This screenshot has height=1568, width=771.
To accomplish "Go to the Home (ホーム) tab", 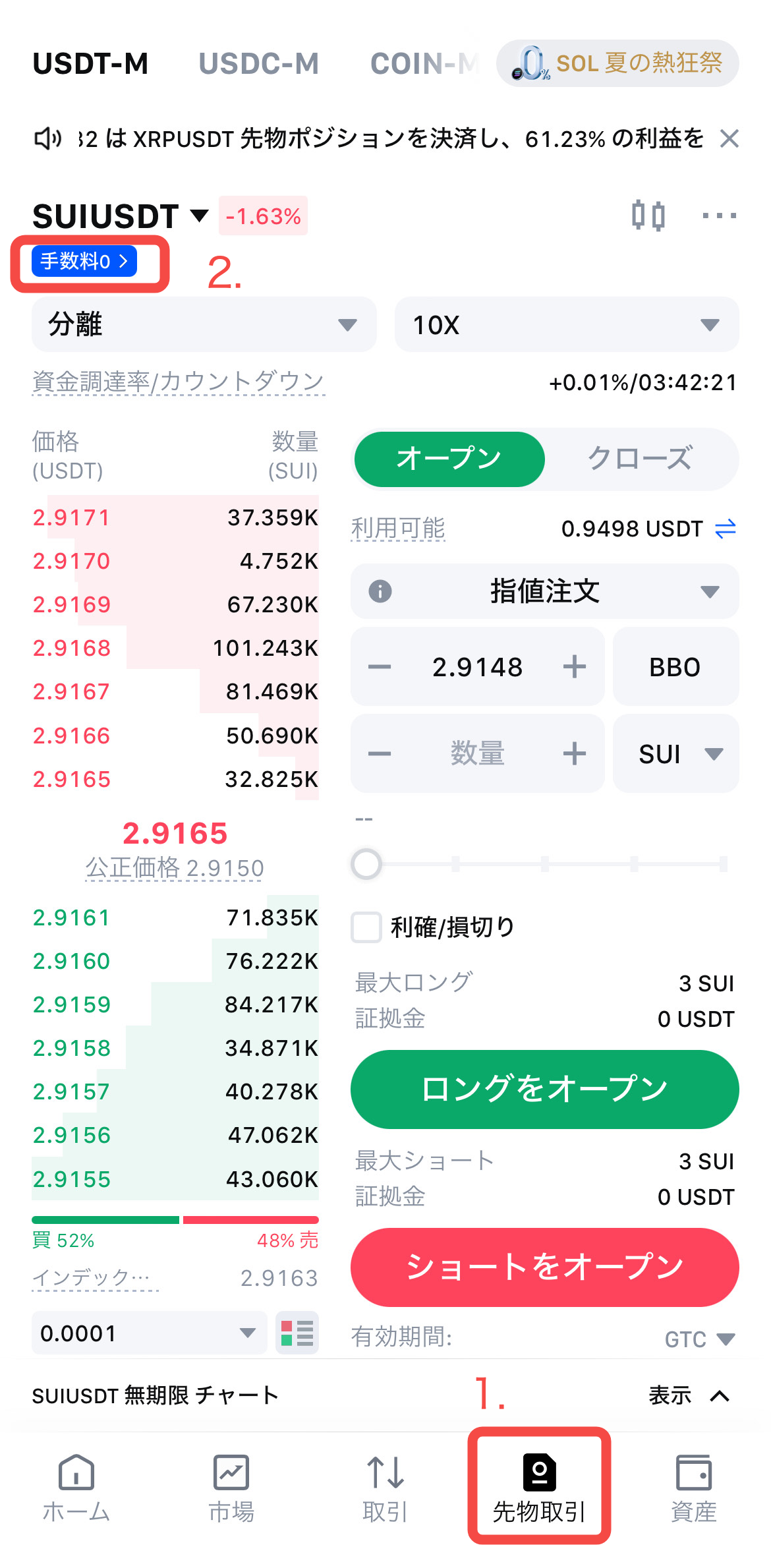I will point(76,1488).
